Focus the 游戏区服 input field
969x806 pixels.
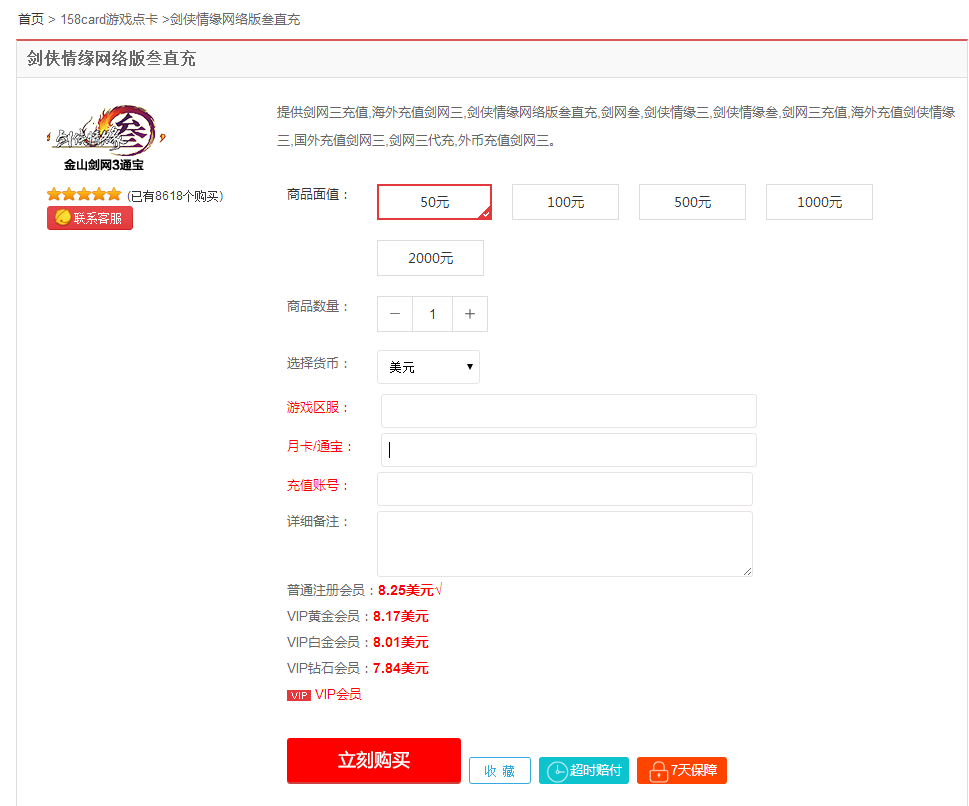click(x=569, y=411)
